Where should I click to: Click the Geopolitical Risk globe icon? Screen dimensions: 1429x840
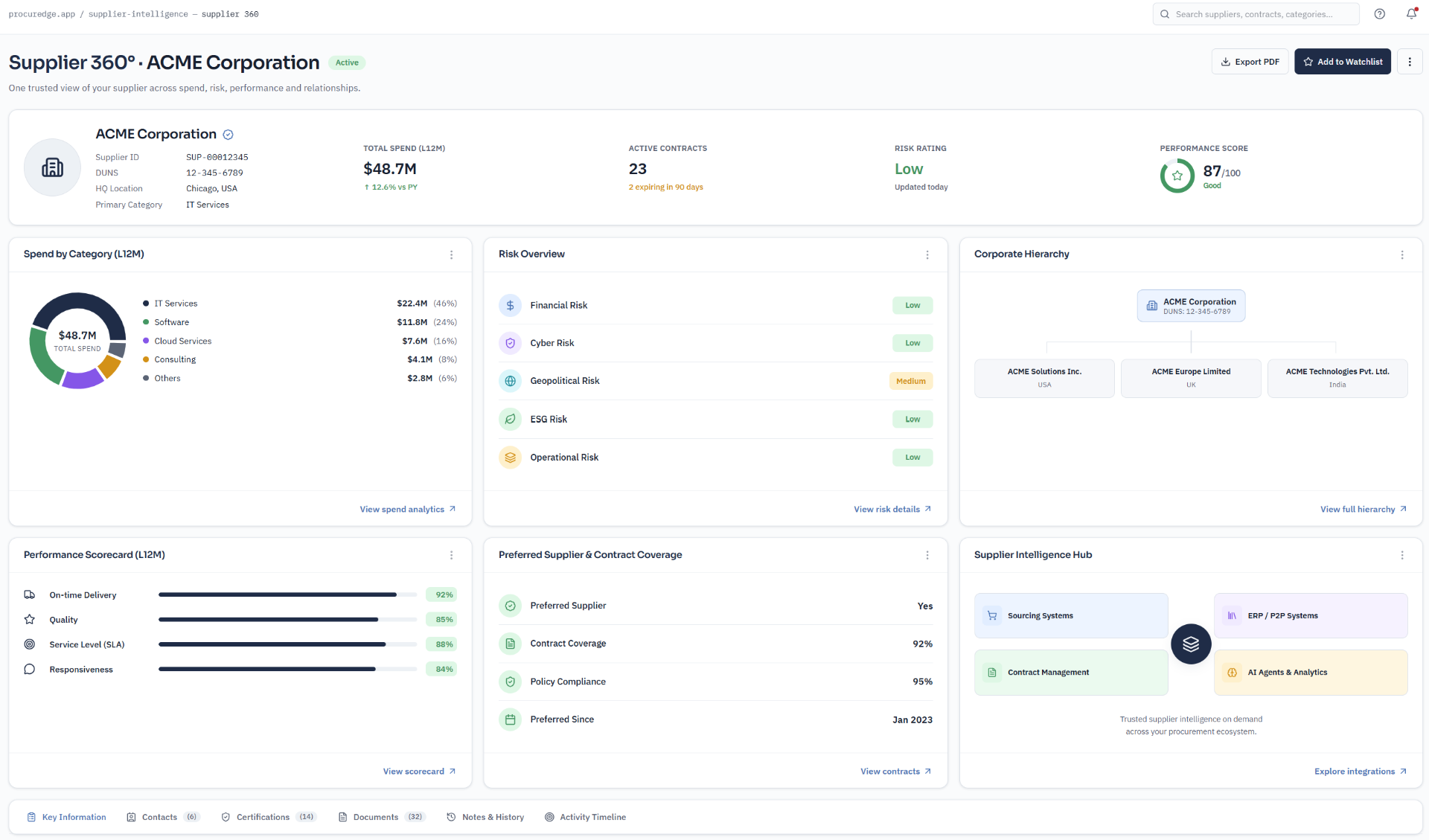510,381
